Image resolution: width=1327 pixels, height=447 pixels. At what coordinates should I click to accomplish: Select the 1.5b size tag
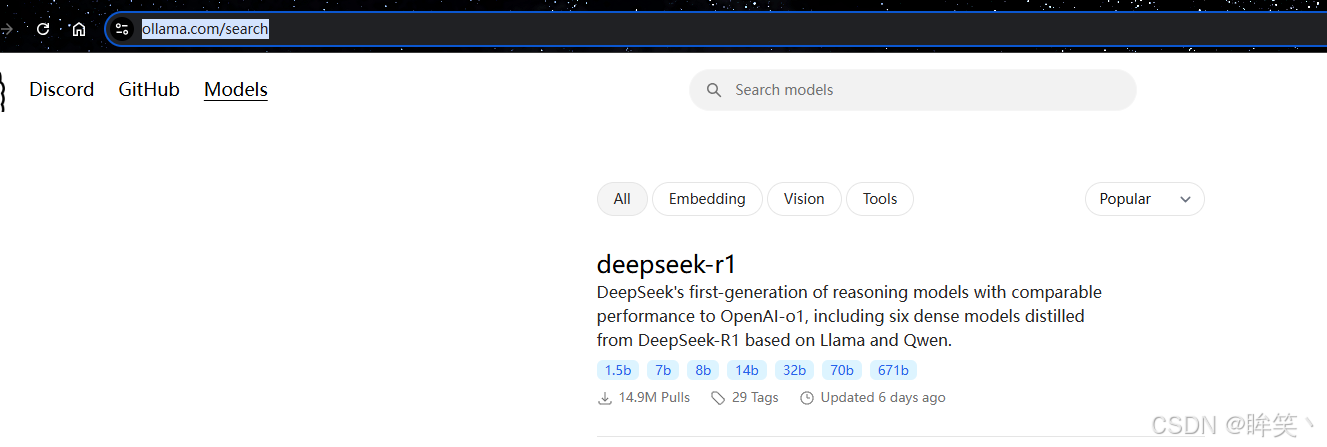[618, 370]
